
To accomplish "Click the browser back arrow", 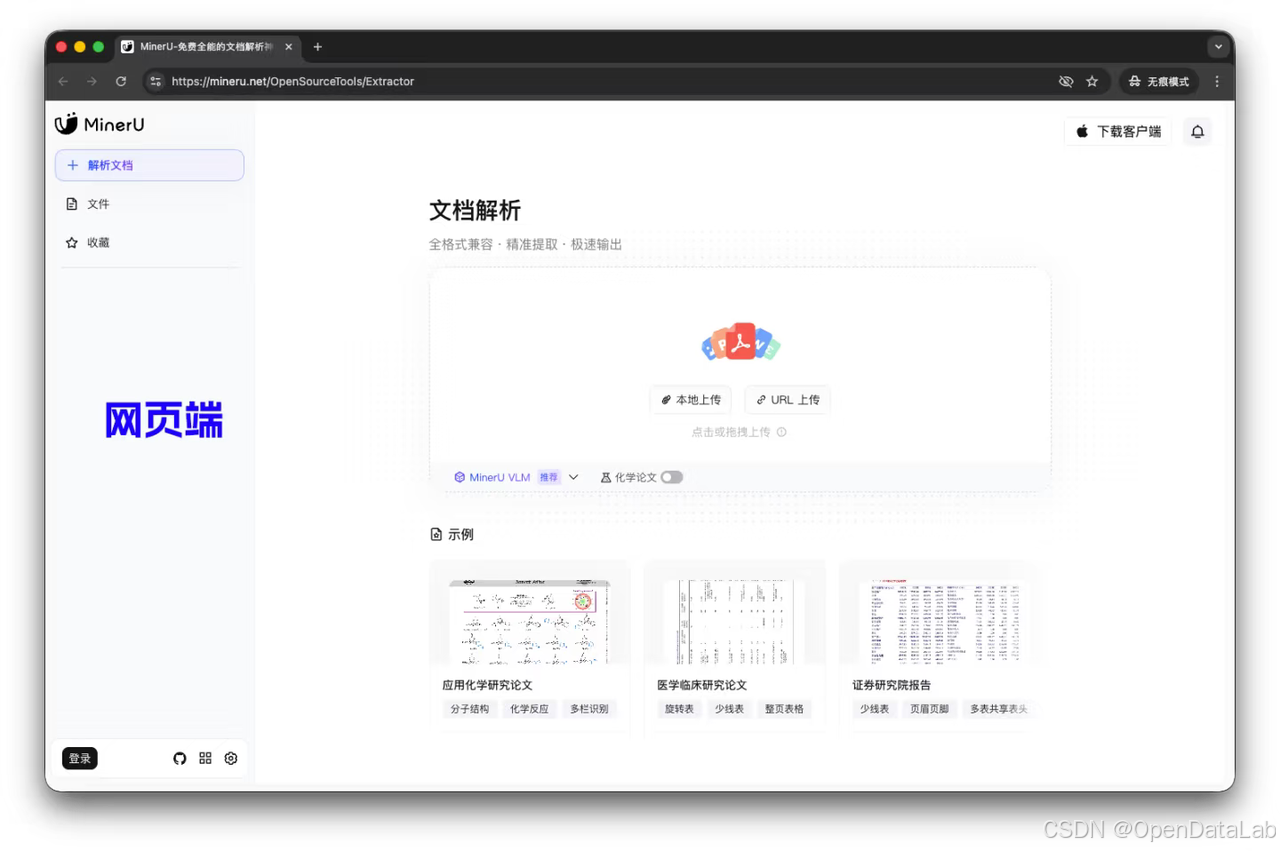I will [63, 82].
